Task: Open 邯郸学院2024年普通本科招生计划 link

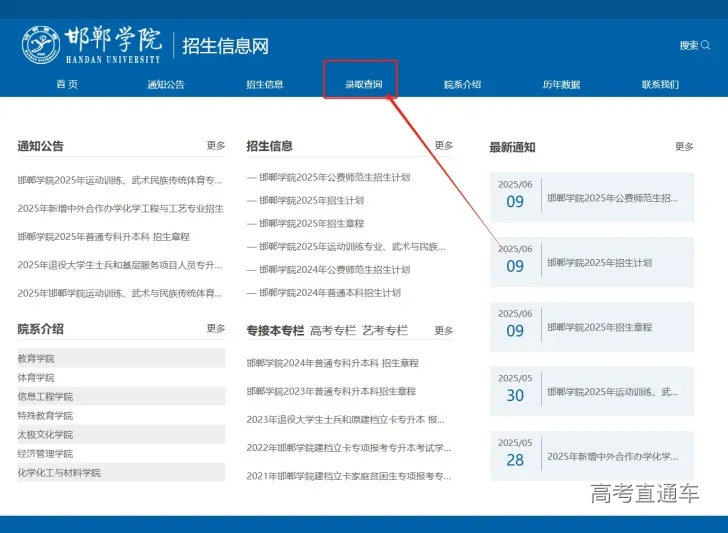Action: [x=330, y=293]
